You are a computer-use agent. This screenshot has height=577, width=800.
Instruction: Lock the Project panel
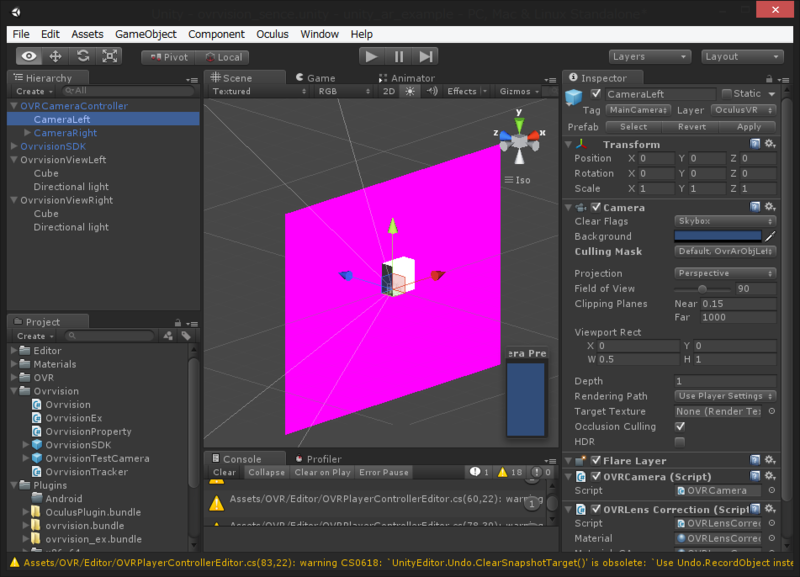click(x=178, y=322)
